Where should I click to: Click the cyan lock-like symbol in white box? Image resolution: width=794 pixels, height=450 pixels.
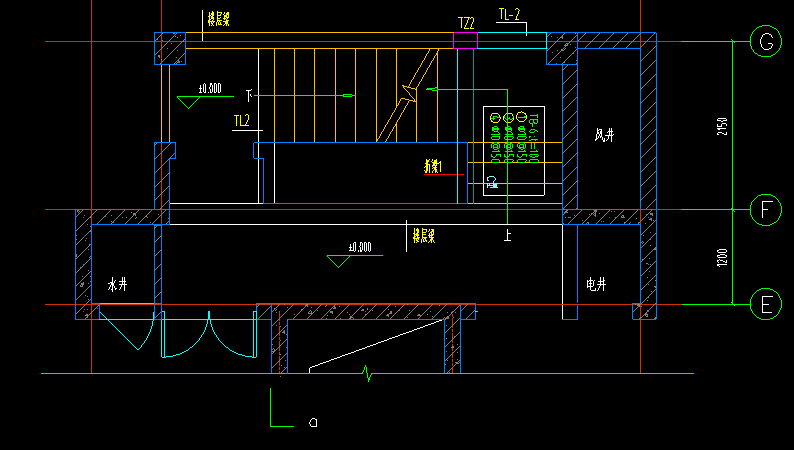coord(491,182)
